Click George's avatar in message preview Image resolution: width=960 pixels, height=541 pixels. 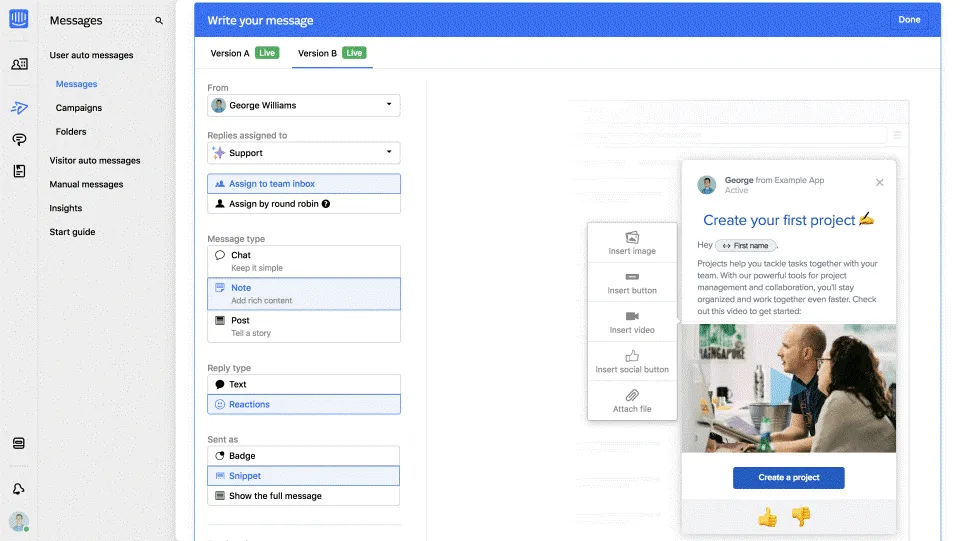point(707,185)
